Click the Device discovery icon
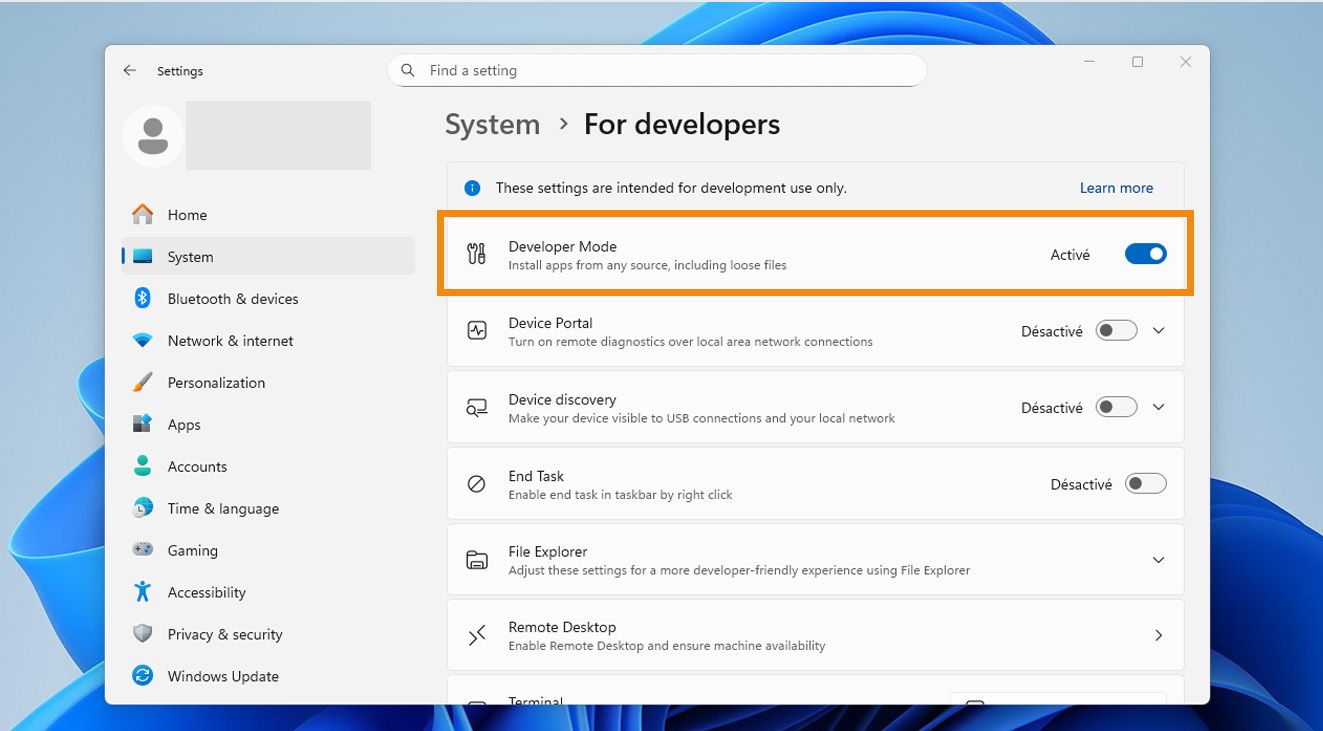Viewport: 1323px width, 731px height. pos(477,408)
